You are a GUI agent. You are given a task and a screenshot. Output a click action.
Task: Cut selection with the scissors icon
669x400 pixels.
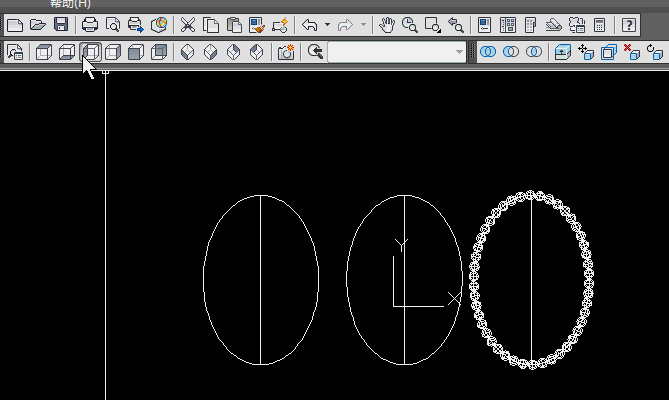coord(188,24)
